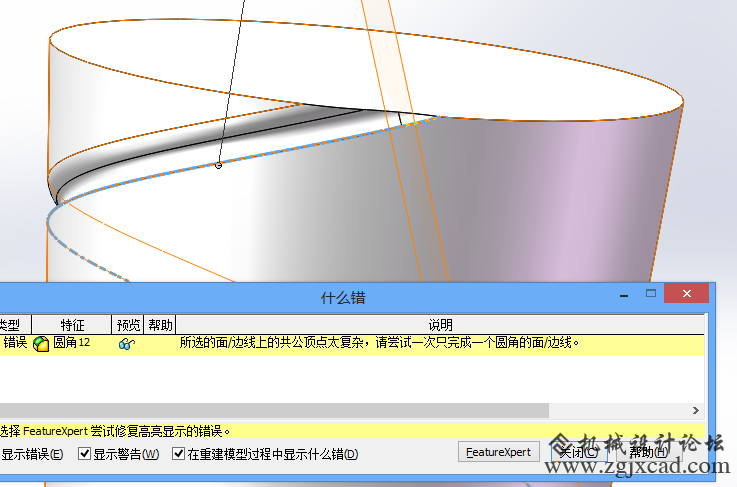
Task: Click the FeatureXpert button
Action: pyautogui.click(x=499, y=452)
